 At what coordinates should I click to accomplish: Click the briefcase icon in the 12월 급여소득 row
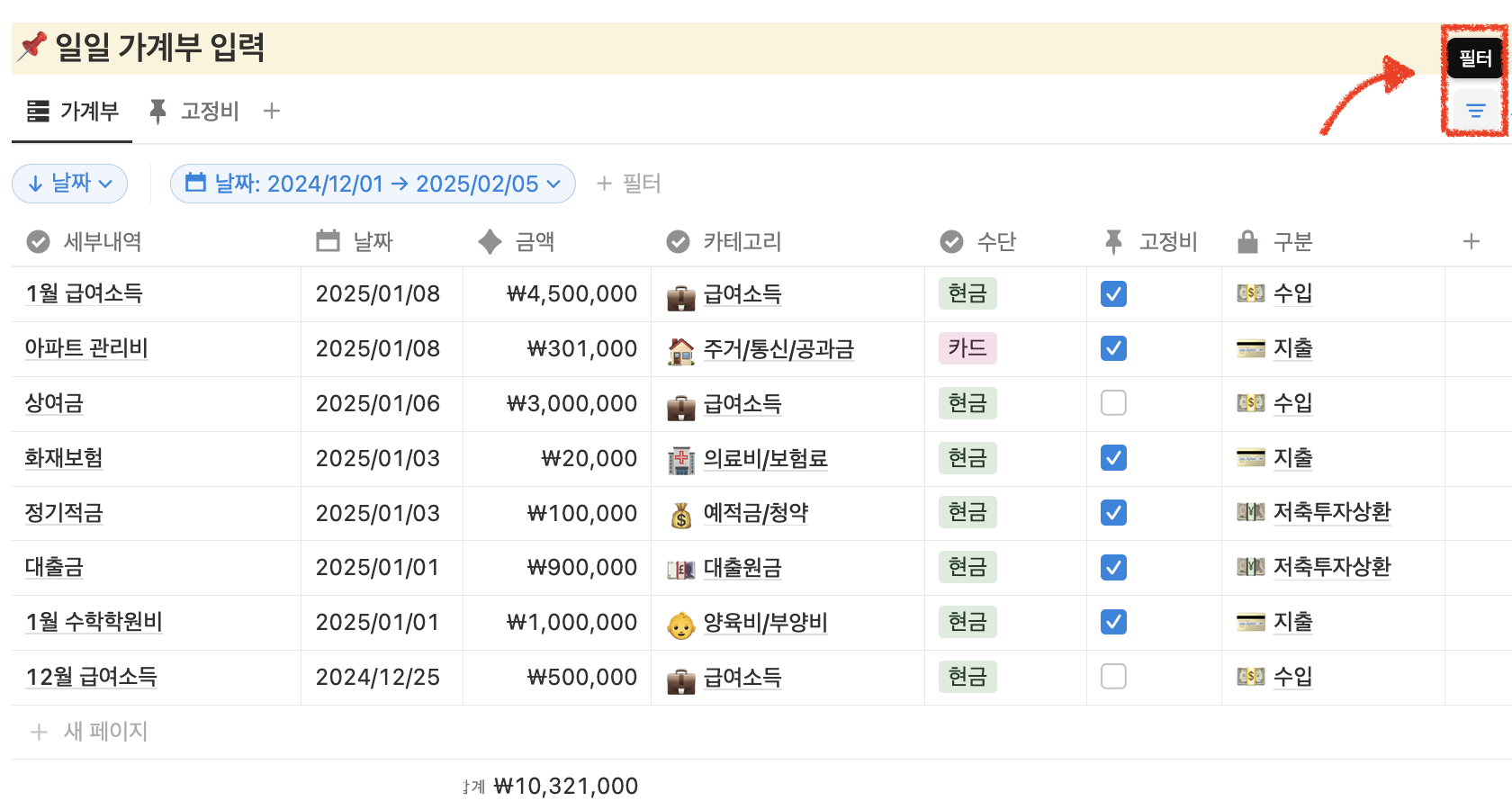click(681, 680)
